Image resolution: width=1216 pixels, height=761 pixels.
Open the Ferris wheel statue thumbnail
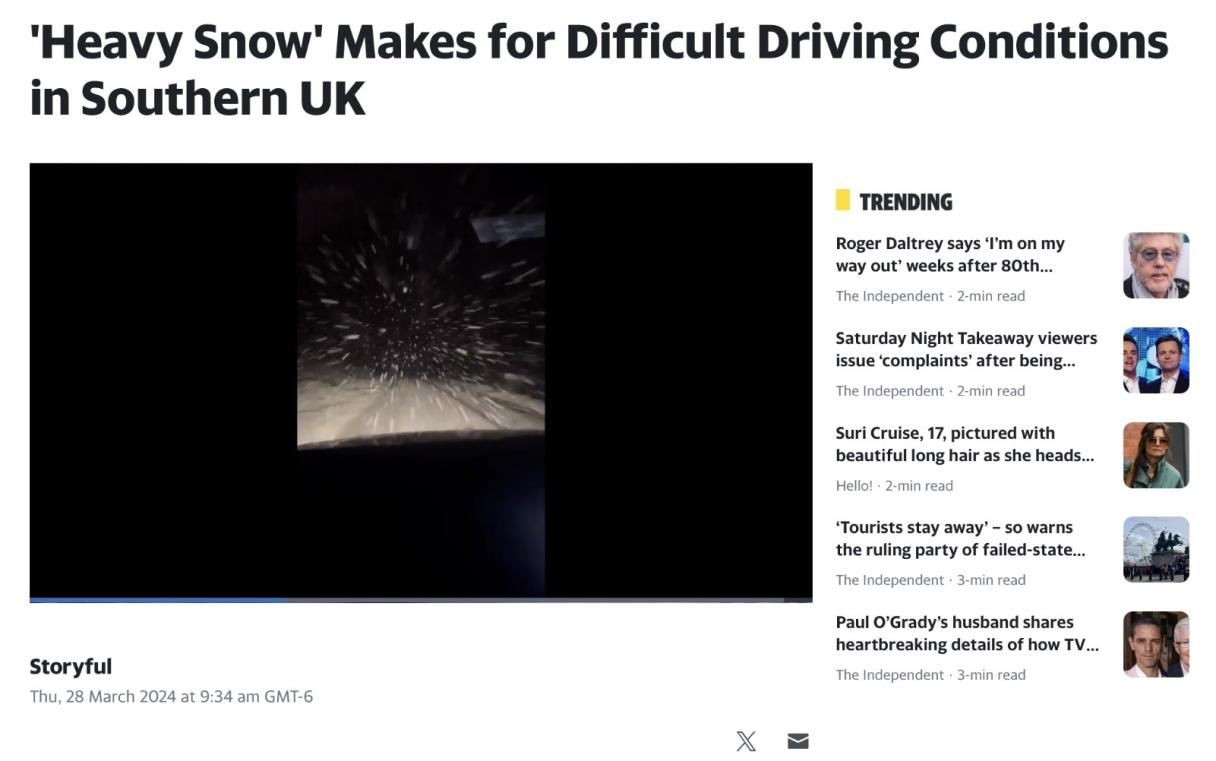pyautogui.click(x=1156, y=549)
